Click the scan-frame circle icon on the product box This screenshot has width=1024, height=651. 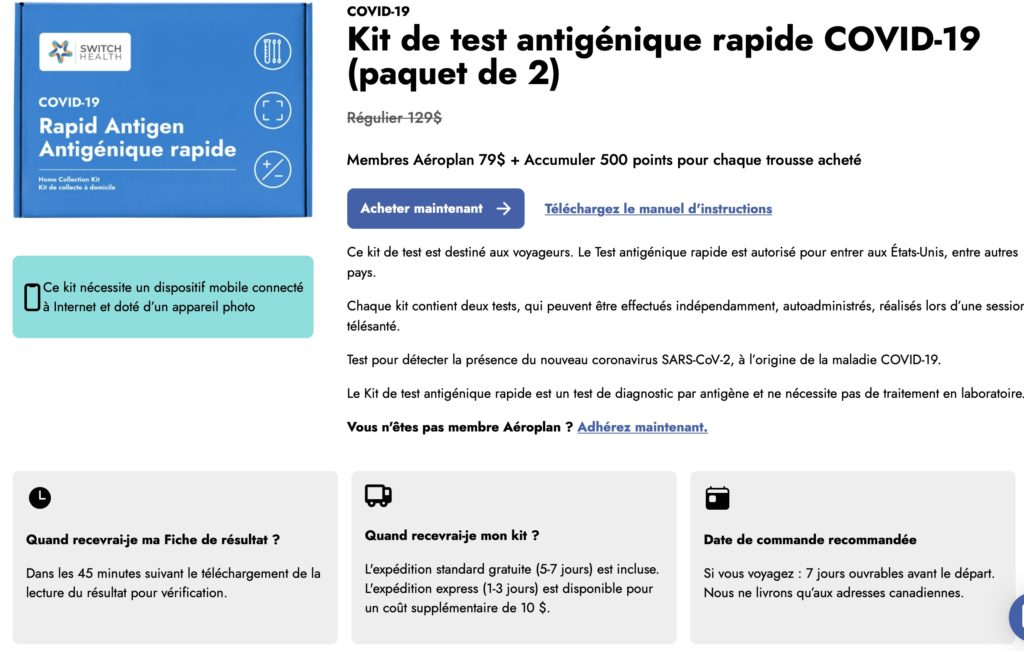271,110
